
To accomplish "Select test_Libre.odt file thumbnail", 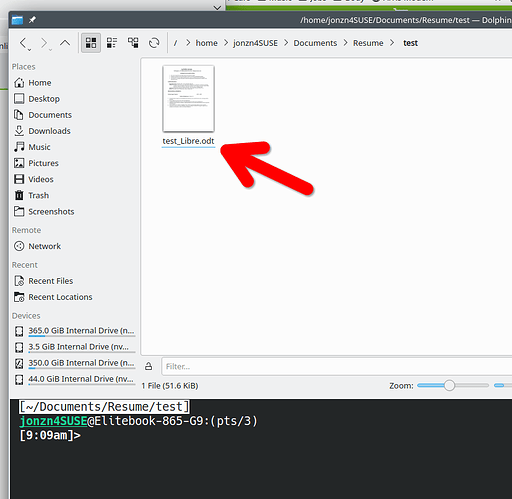I will (x=188, y=98).
